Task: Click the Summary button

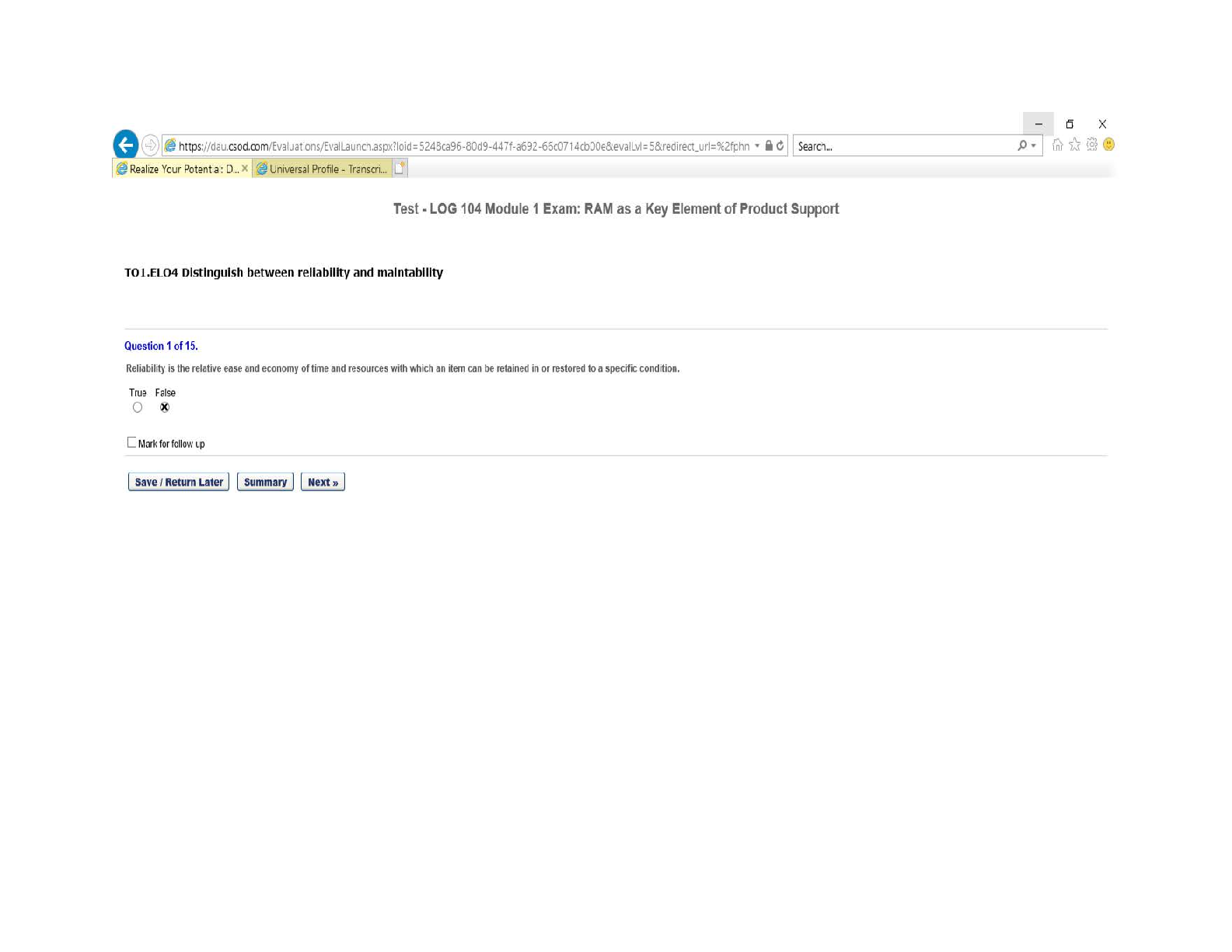Action: click(x=265, y=482)
